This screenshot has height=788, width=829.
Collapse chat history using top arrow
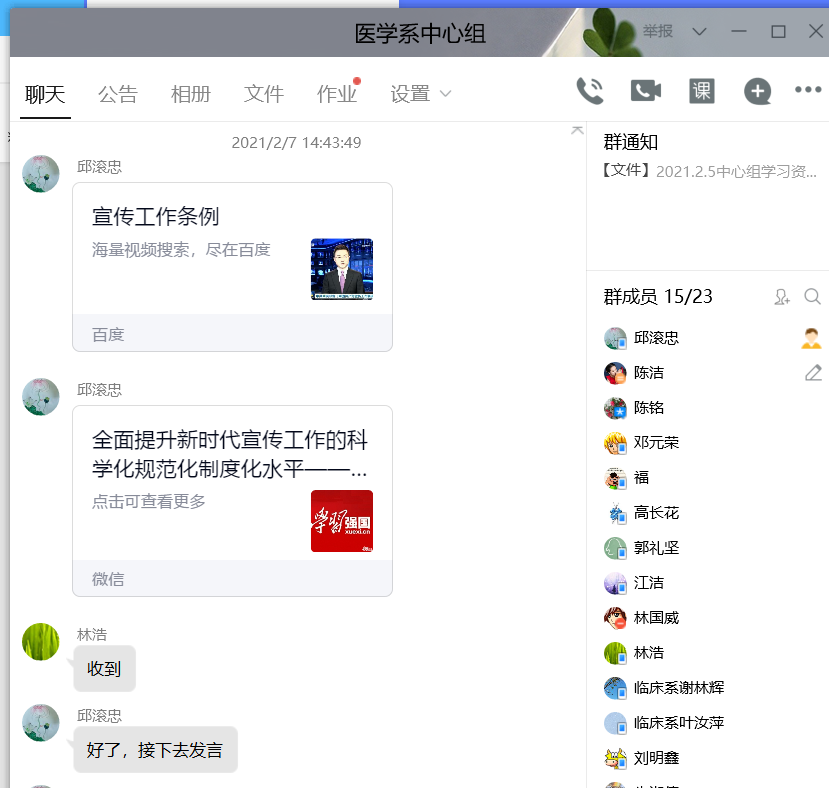(x=577, y=130)
